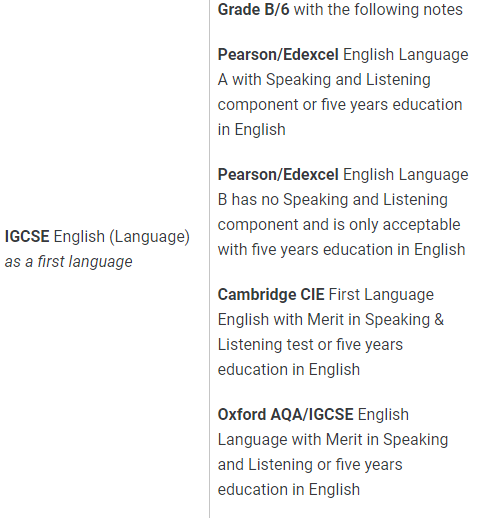Click 'Language with Merit in Speaking' line

tap(333, 440)
